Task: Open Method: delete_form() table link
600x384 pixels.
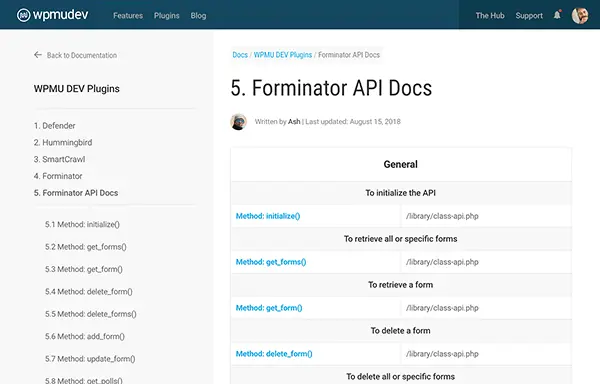Action: (x=274, y=354)
